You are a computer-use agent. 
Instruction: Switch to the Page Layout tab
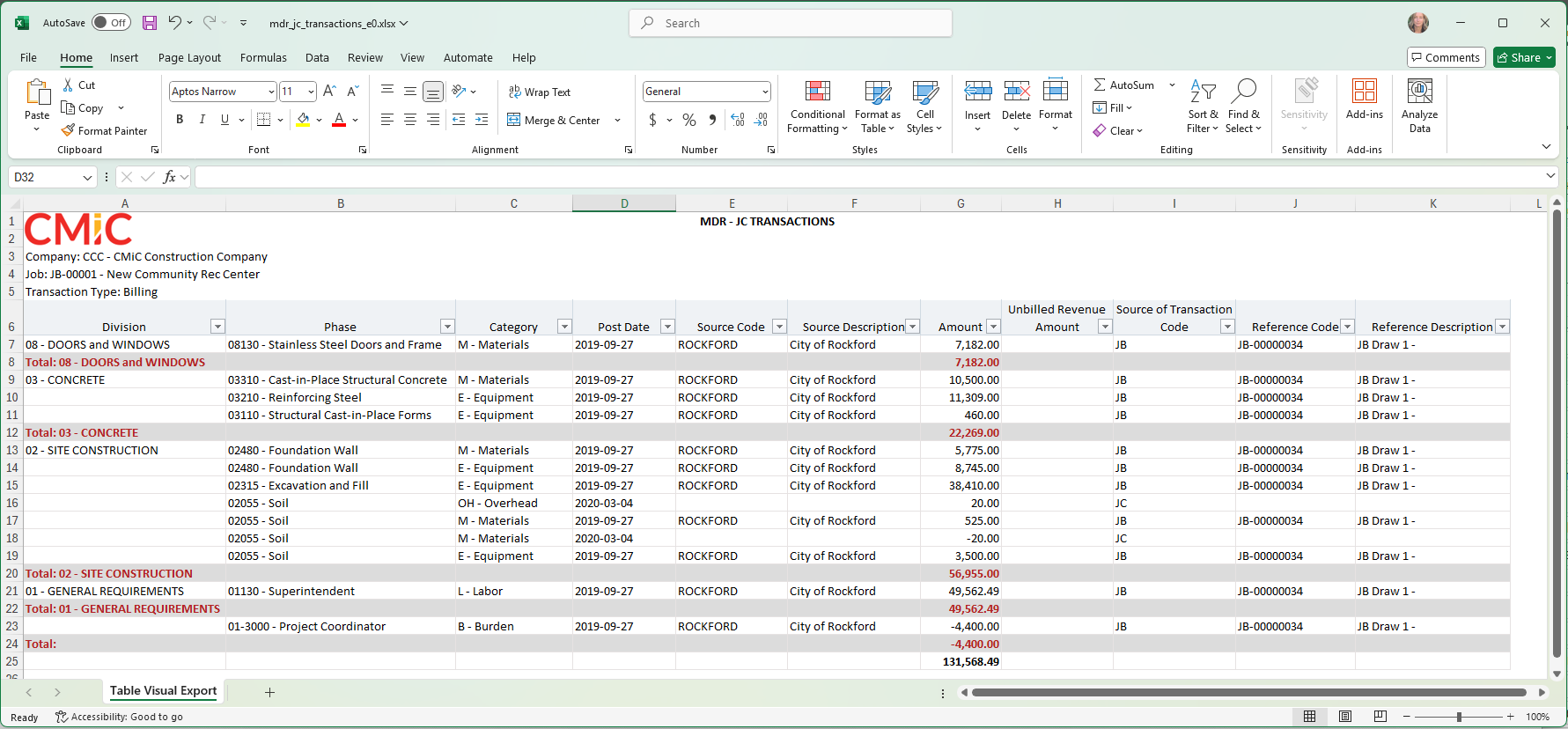189,57
